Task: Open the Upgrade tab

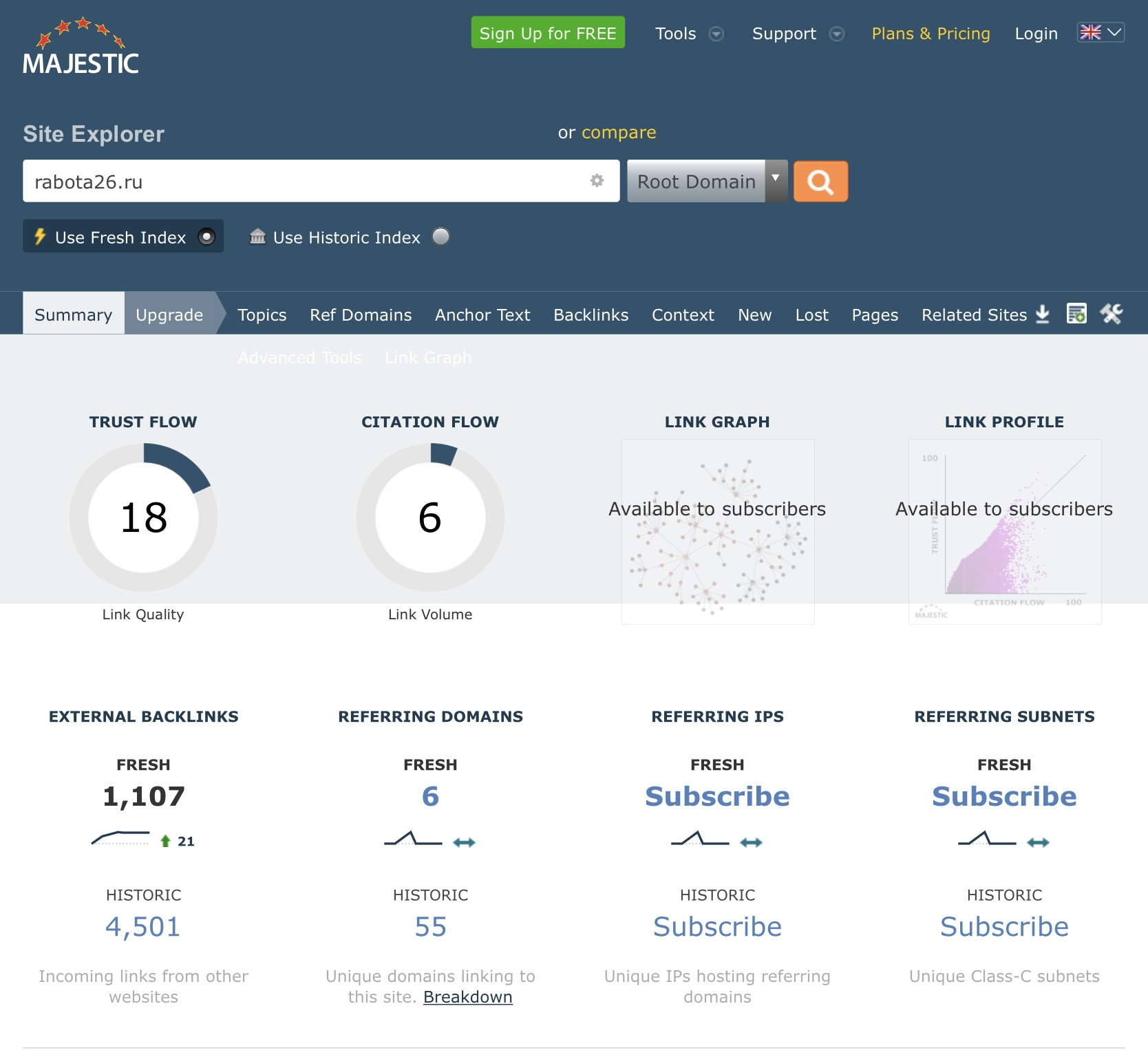Action: [x=169, y=313]
